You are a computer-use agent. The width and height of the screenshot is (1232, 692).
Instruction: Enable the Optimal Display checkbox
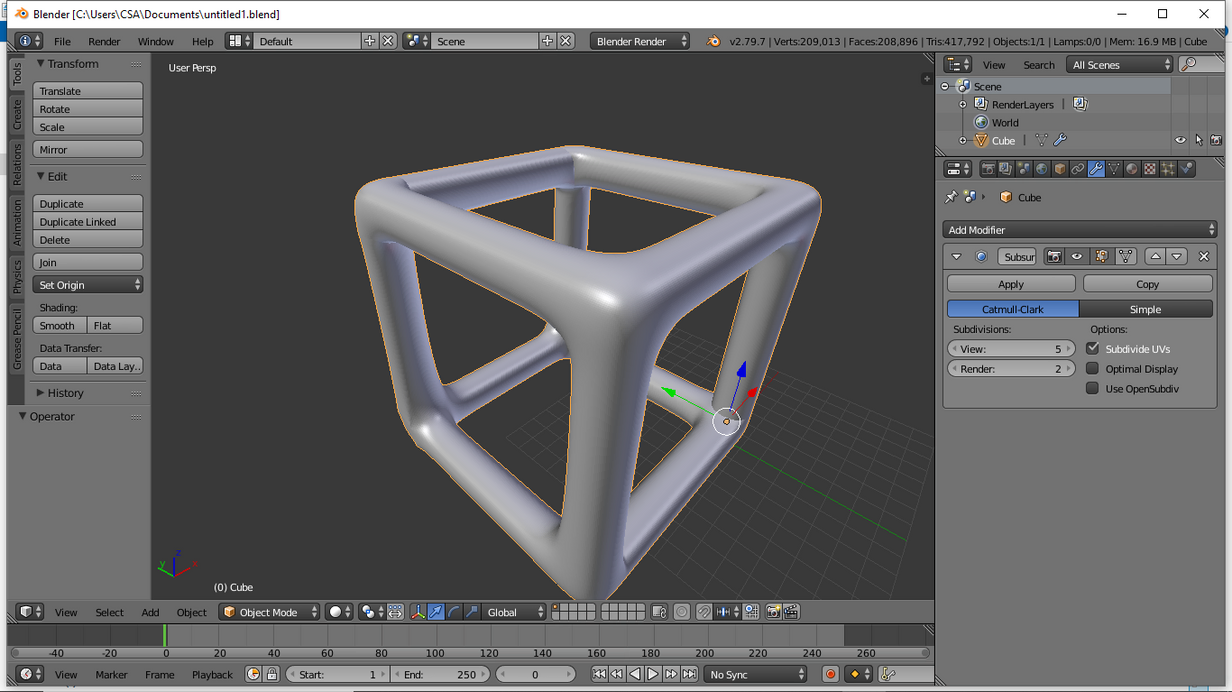1093,369
